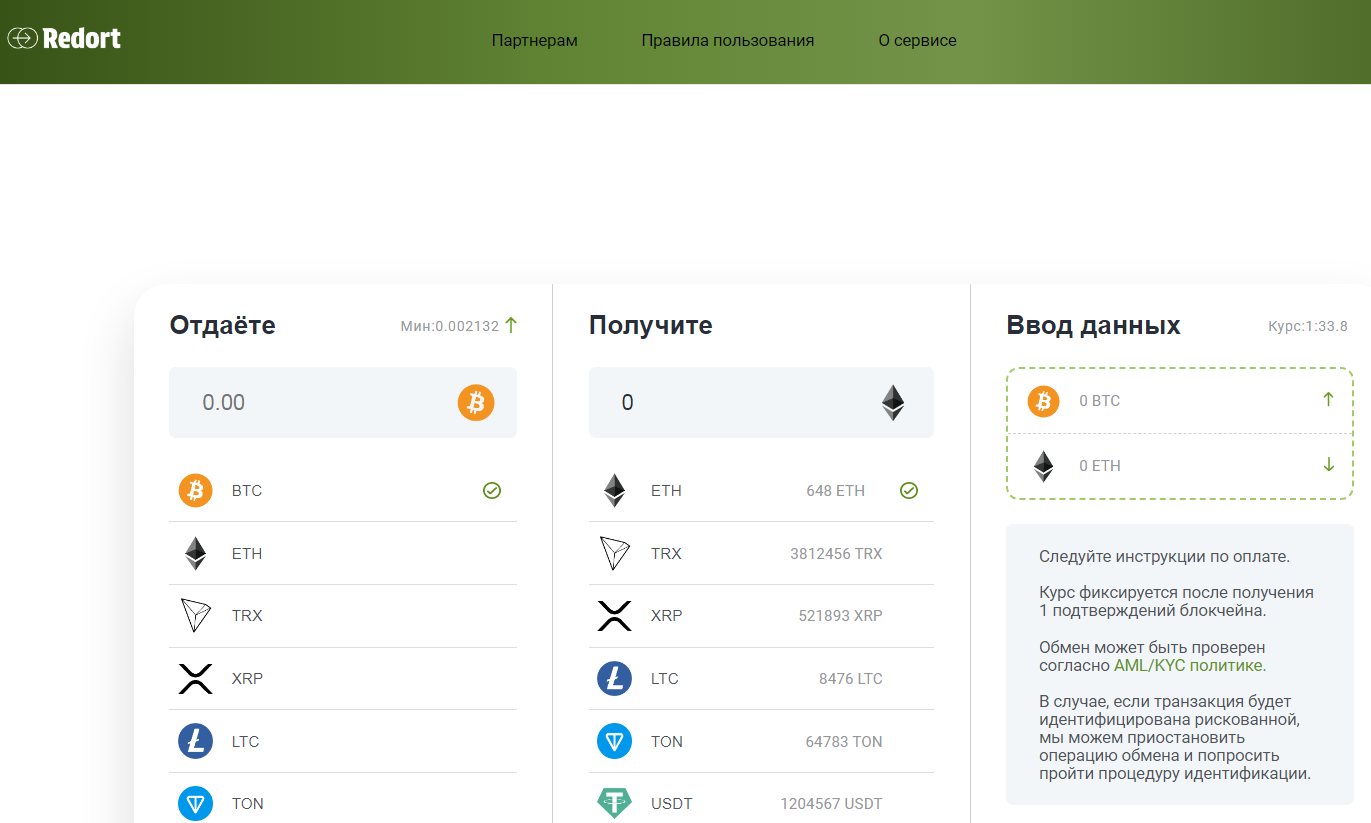Viewport: 1371px width, 823px height.
Task: Click down arrow in the 0 ETH row
Action: click(1328, 464)
